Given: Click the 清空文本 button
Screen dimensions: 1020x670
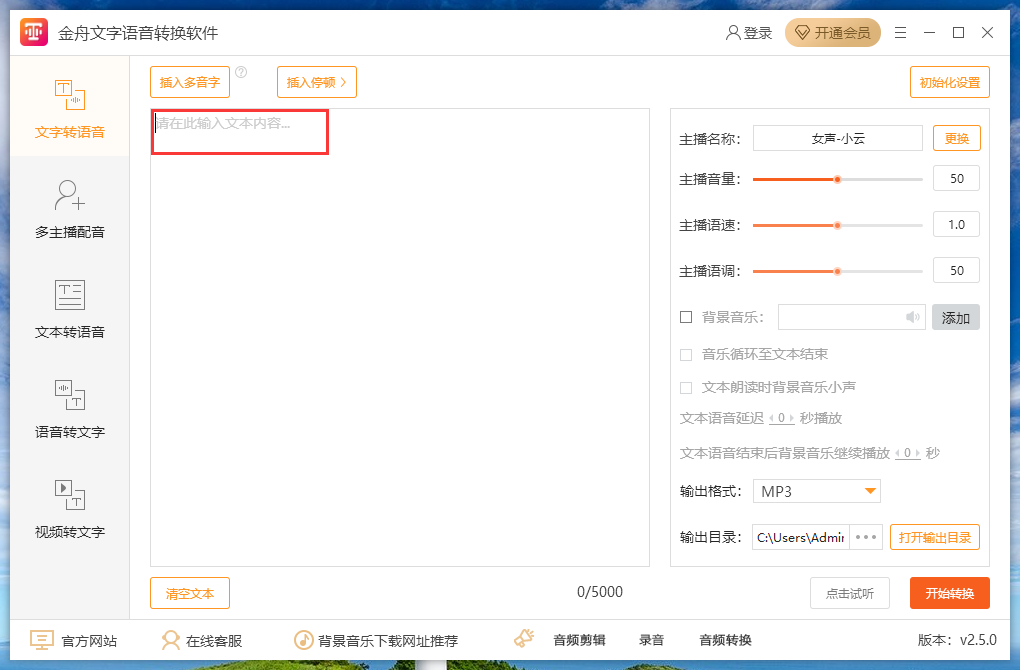Looking at the screenshot, I should click(190, 593).
